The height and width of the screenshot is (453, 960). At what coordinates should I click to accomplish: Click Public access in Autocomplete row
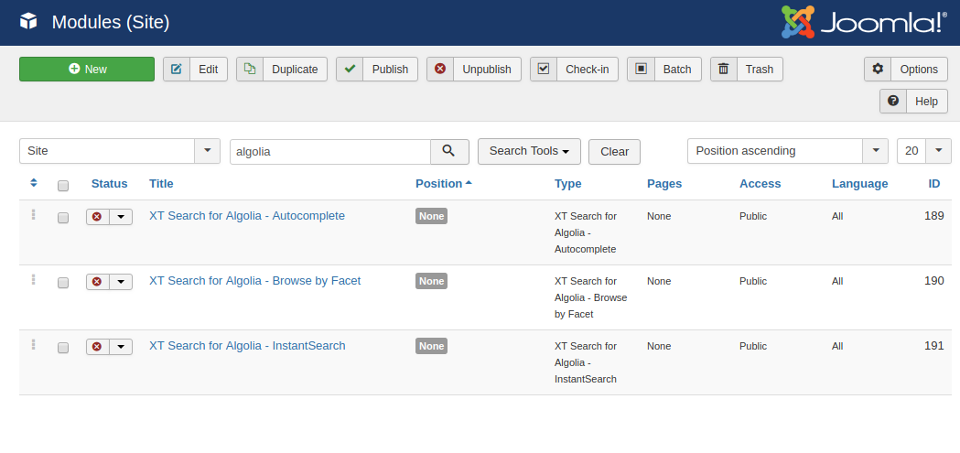click(x=753, y=216)
